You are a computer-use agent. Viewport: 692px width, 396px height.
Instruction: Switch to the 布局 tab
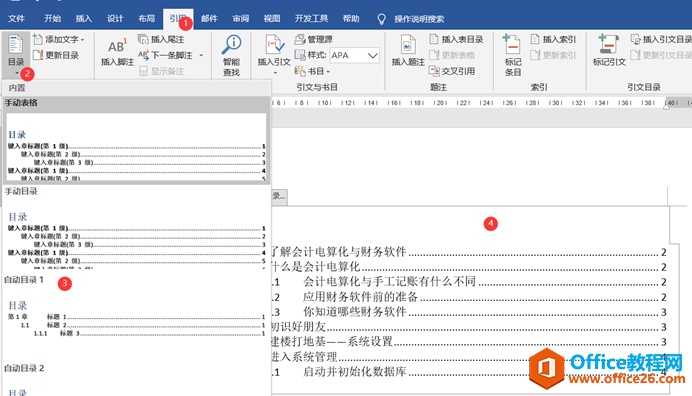[x=146, y=19]
